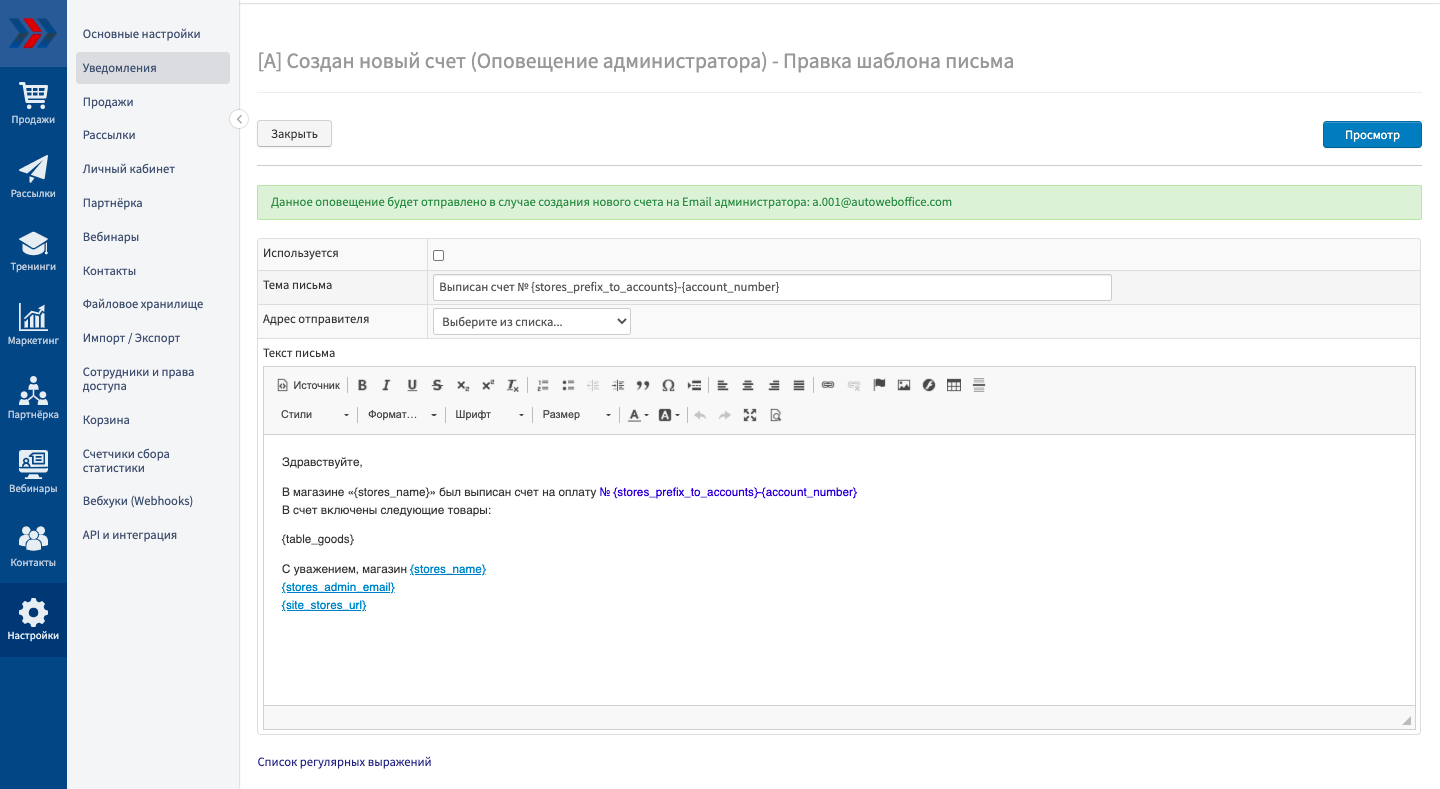Screen dimensions: 1440x789
Task: Open Список регулярных выражений link
Action: [344, 762]
